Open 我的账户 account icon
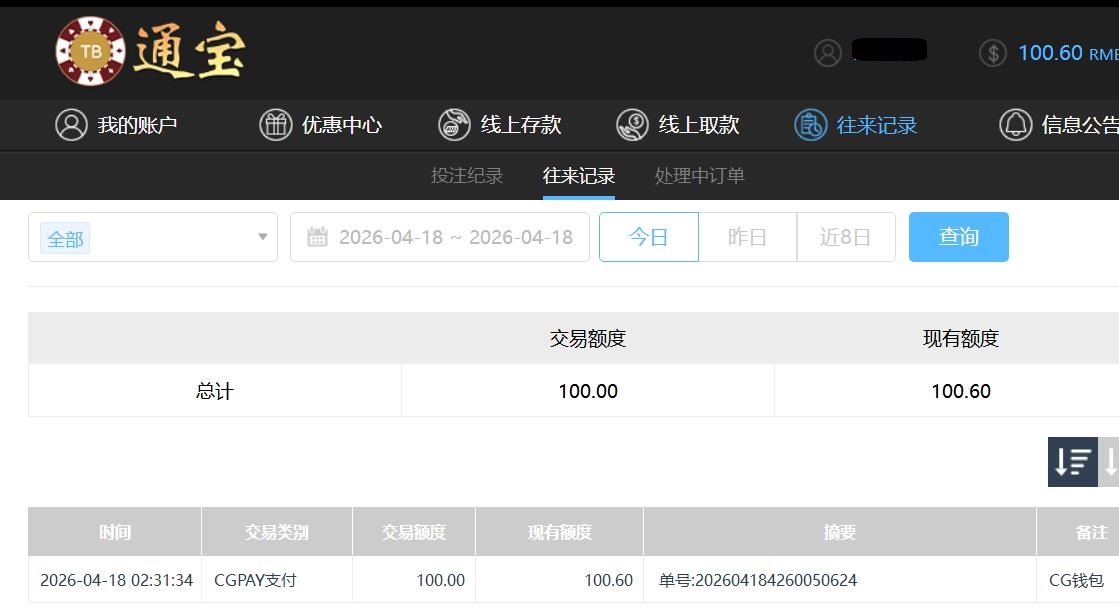The width and height of the screenshot is (1119, 609). coord(71,125)
